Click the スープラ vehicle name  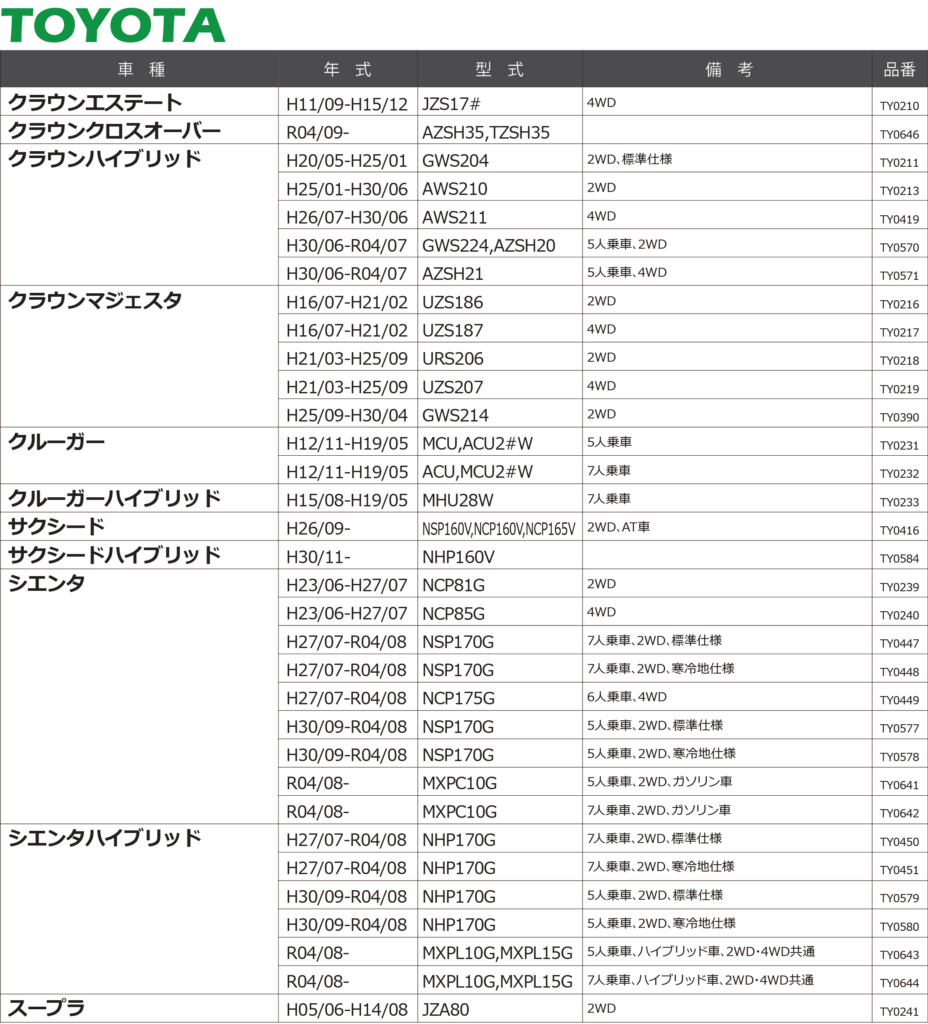[47, 1008]
